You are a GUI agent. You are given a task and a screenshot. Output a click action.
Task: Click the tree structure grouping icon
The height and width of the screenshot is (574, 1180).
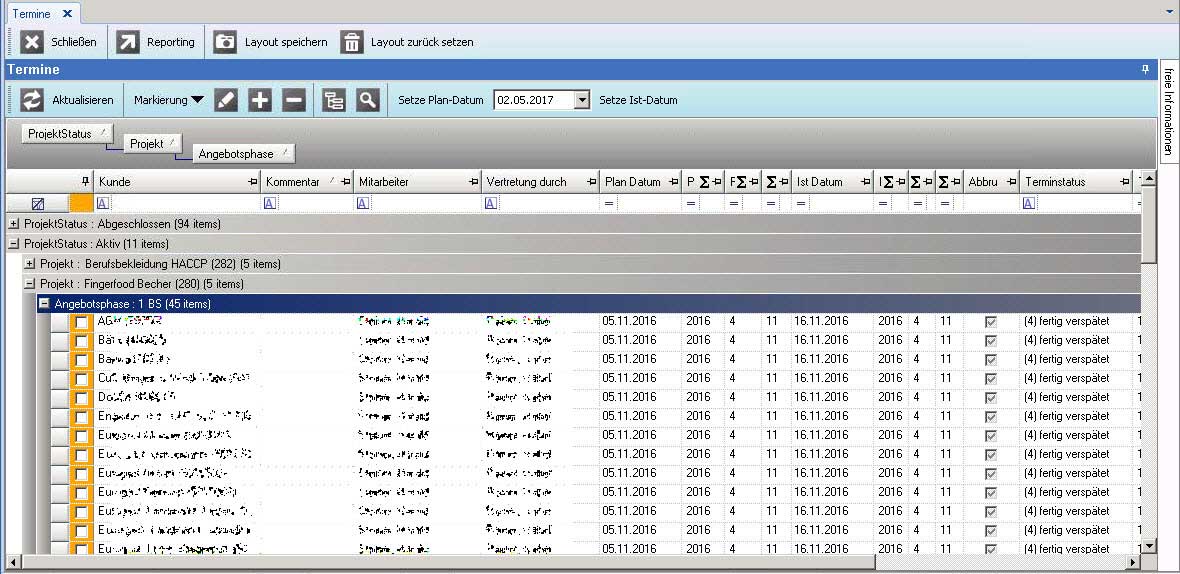pos(334,100)
